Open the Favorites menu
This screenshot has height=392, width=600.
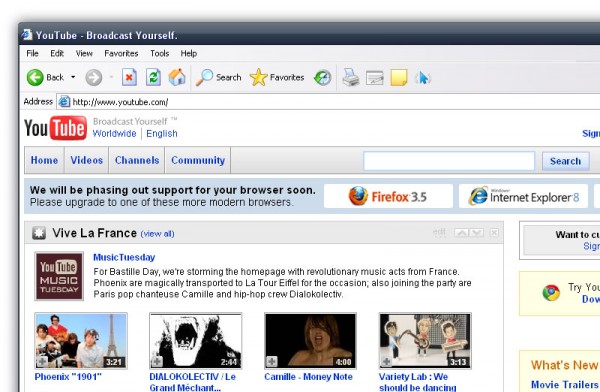click(x=121, y=53)
